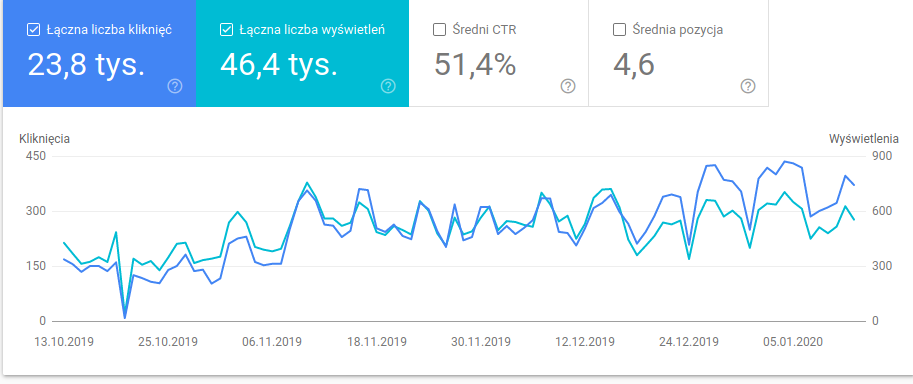The width and height of the screenshot is (913, 384).
Task: Enable the Średnia pozycja checkbox
Action: pyautogui.click(x=620, y=30)
